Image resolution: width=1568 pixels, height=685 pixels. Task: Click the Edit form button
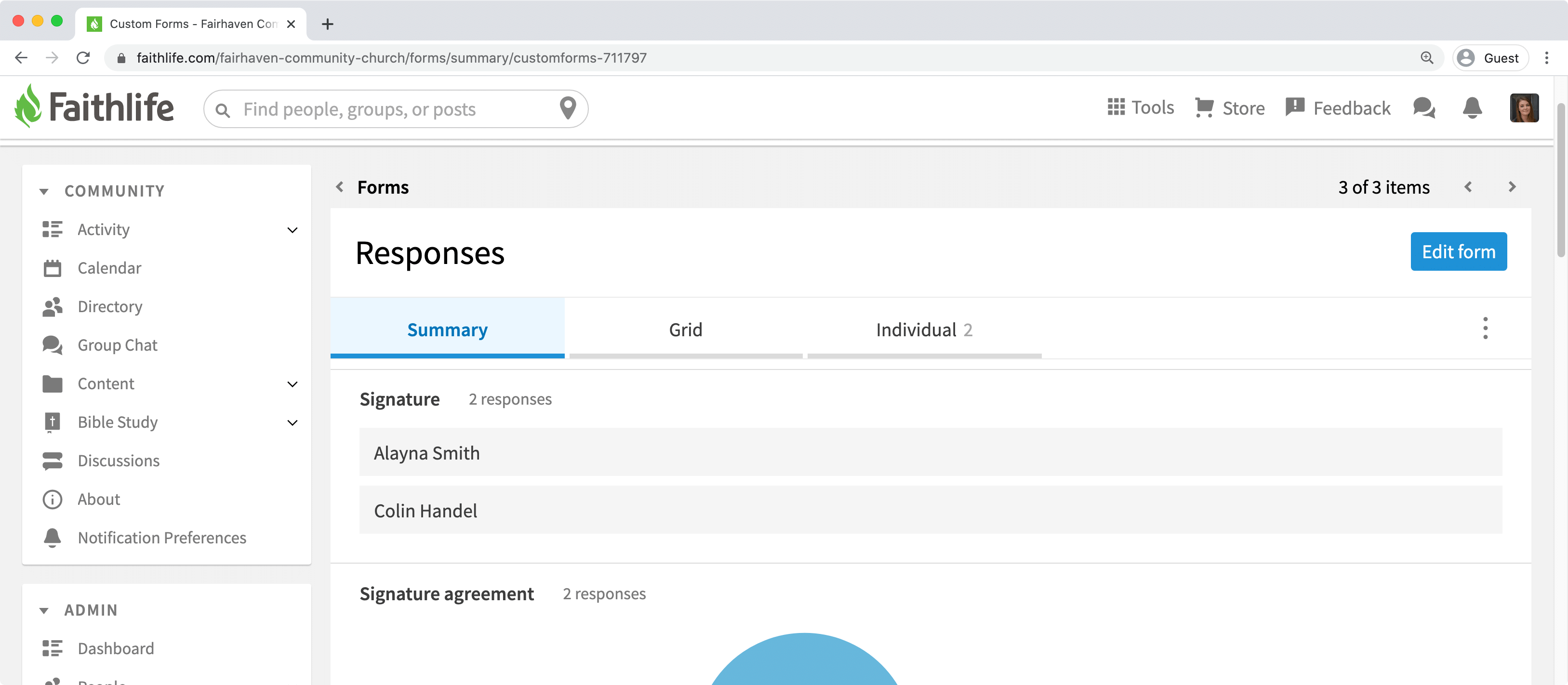click(1459, 251)
